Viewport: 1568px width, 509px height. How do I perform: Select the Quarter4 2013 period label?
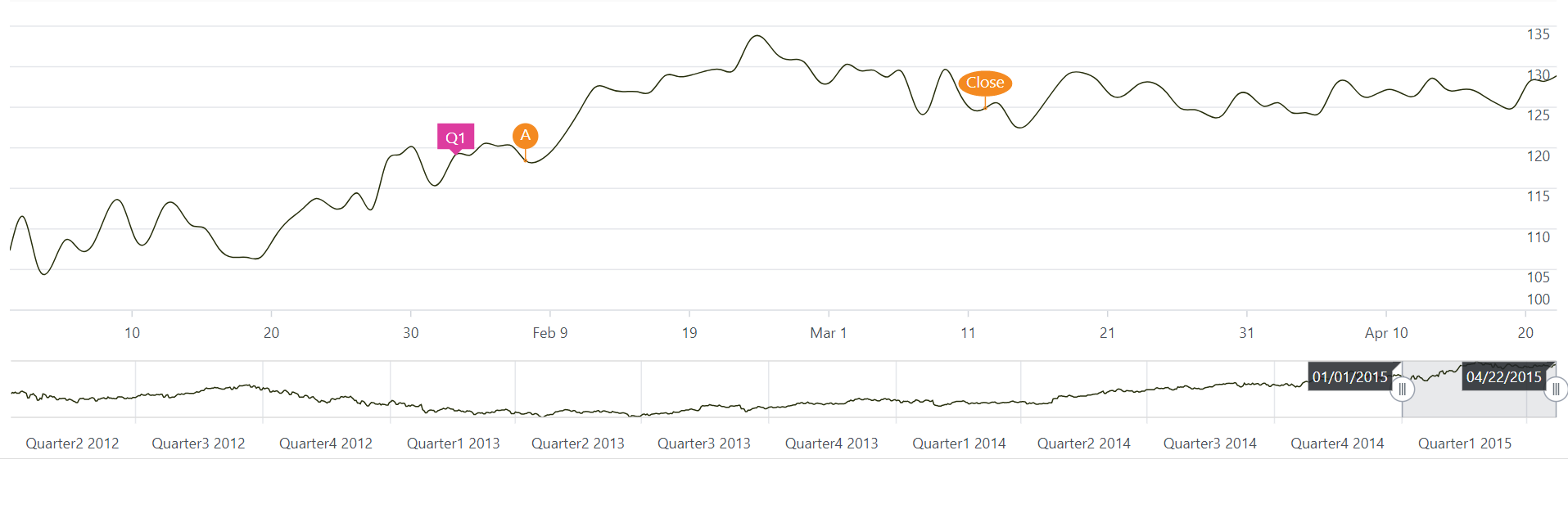(x=831, y=444)
